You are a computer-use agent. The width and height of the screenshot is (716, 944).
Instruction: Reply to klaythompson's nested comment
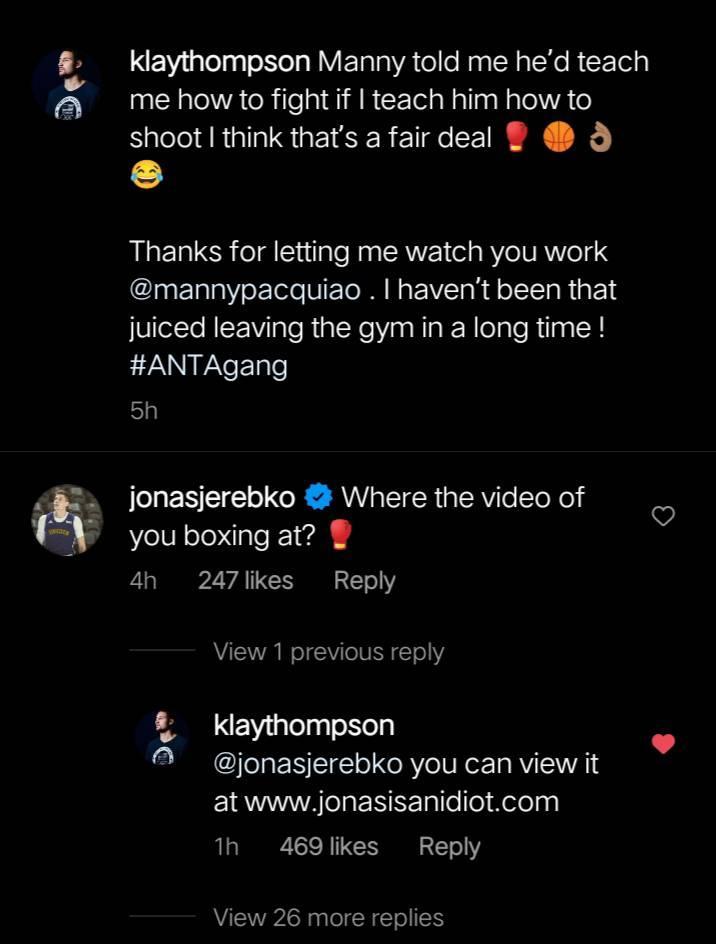tap(449, 847)
